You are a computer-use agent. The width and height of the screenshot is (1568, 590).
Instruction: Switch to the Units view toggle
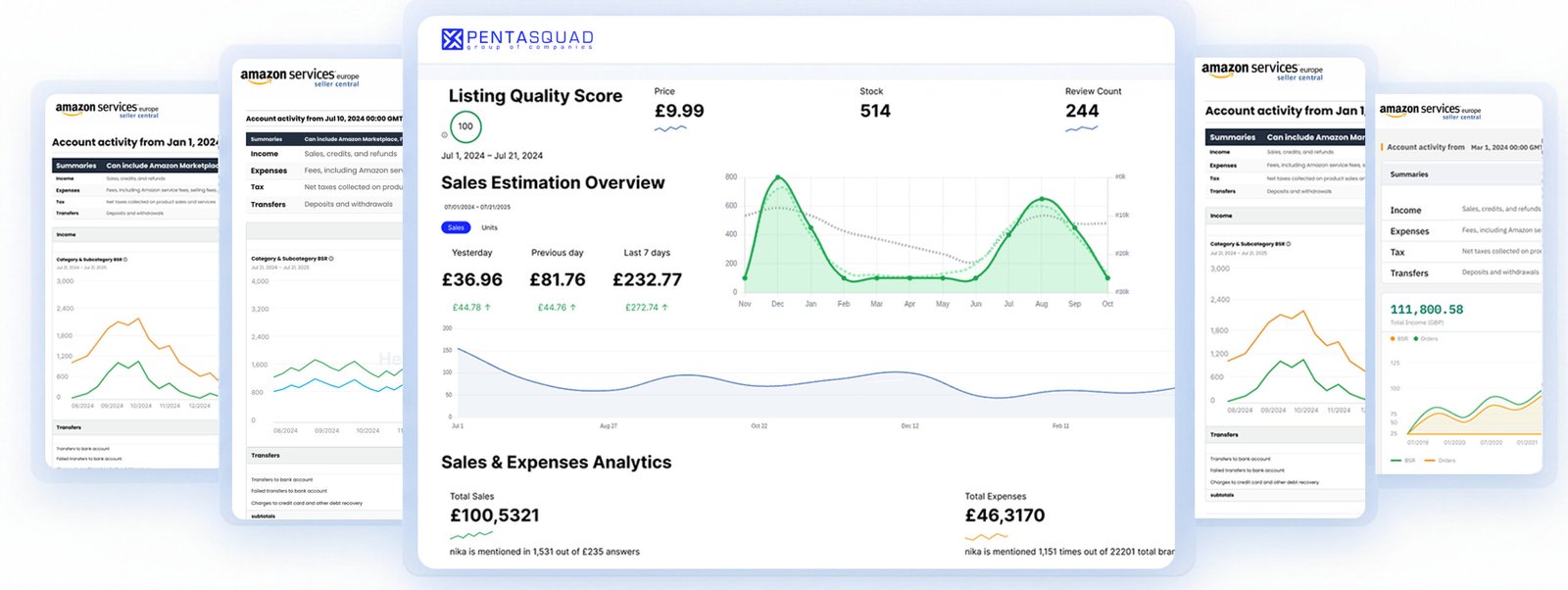point(489,227)
